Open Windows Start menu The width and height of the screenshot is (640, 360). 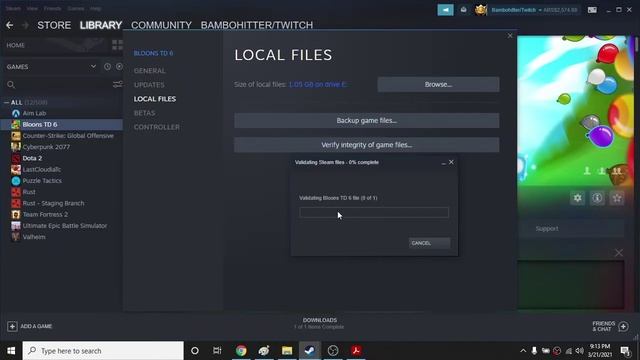click(11, 351)
